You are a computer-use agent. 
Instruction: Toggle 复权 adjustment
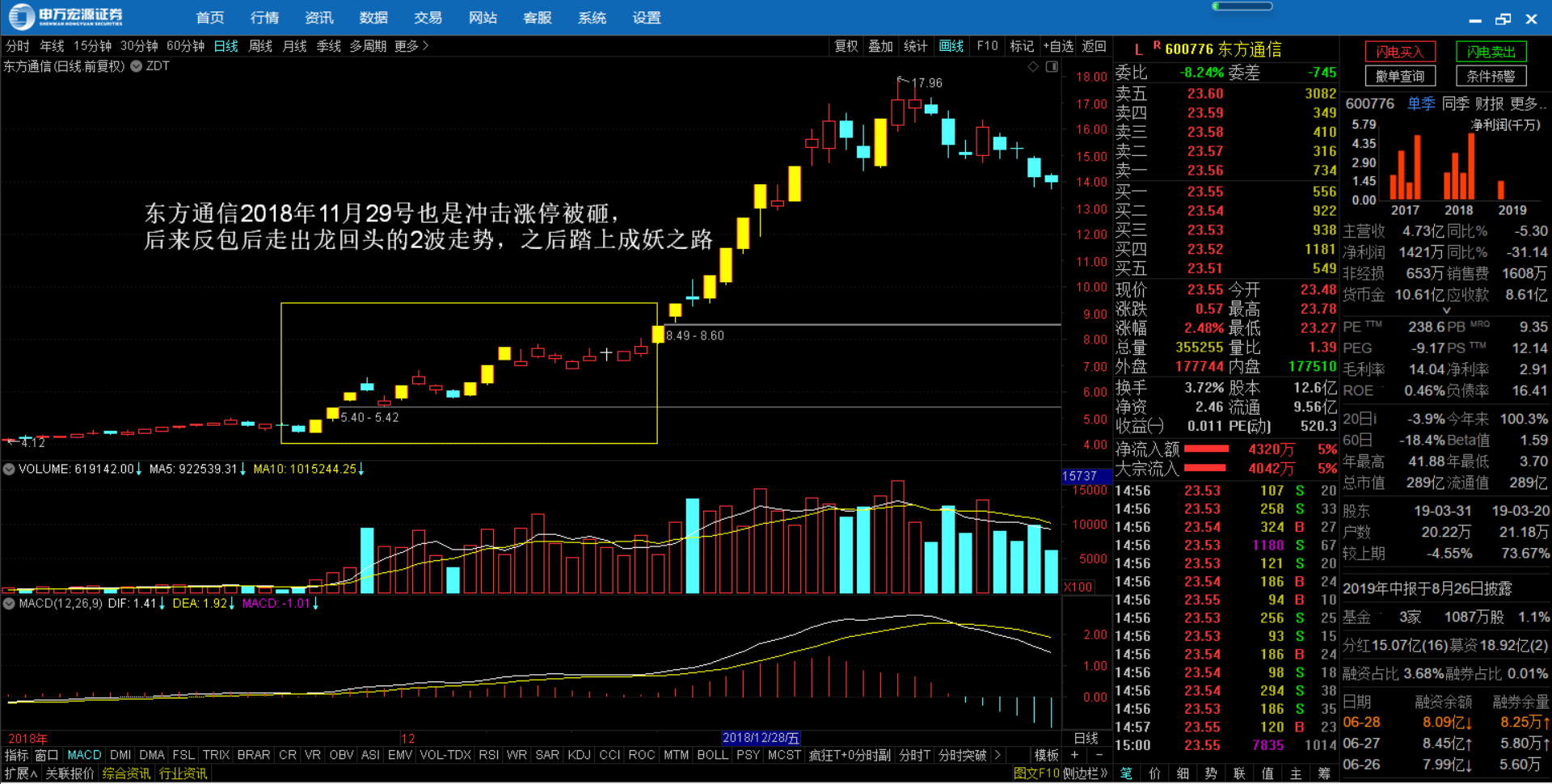point(846,46)
